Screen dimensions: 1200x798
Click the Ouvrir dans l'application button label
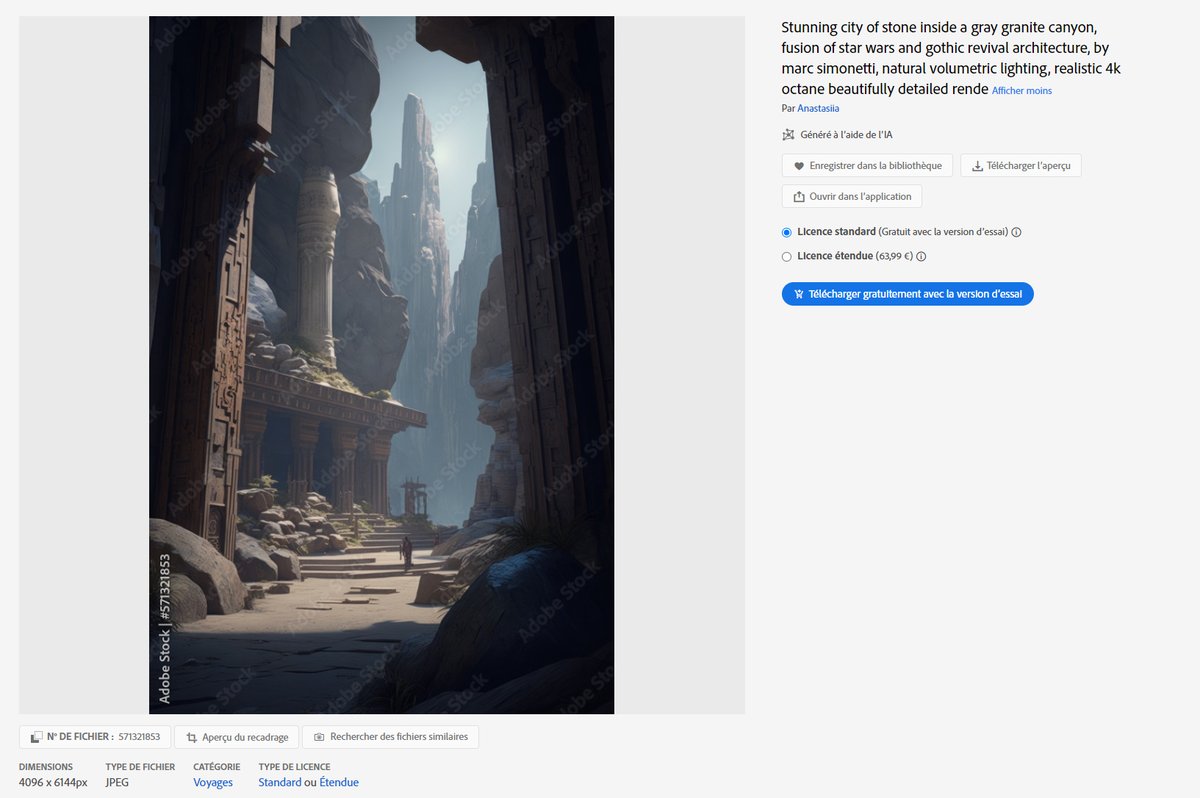(860, 197)
